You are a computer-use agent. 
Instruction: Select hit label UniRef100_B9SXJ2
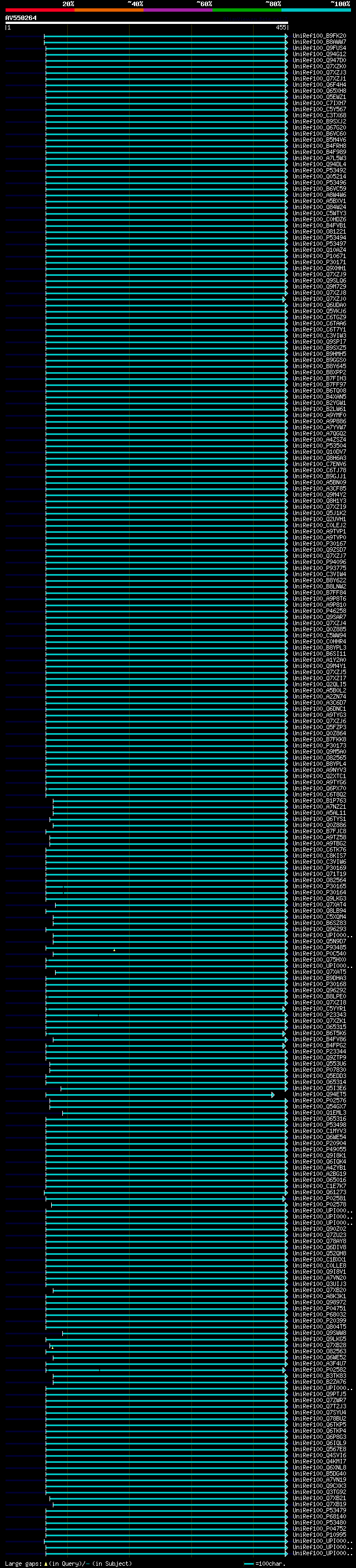tap(319, 122)
